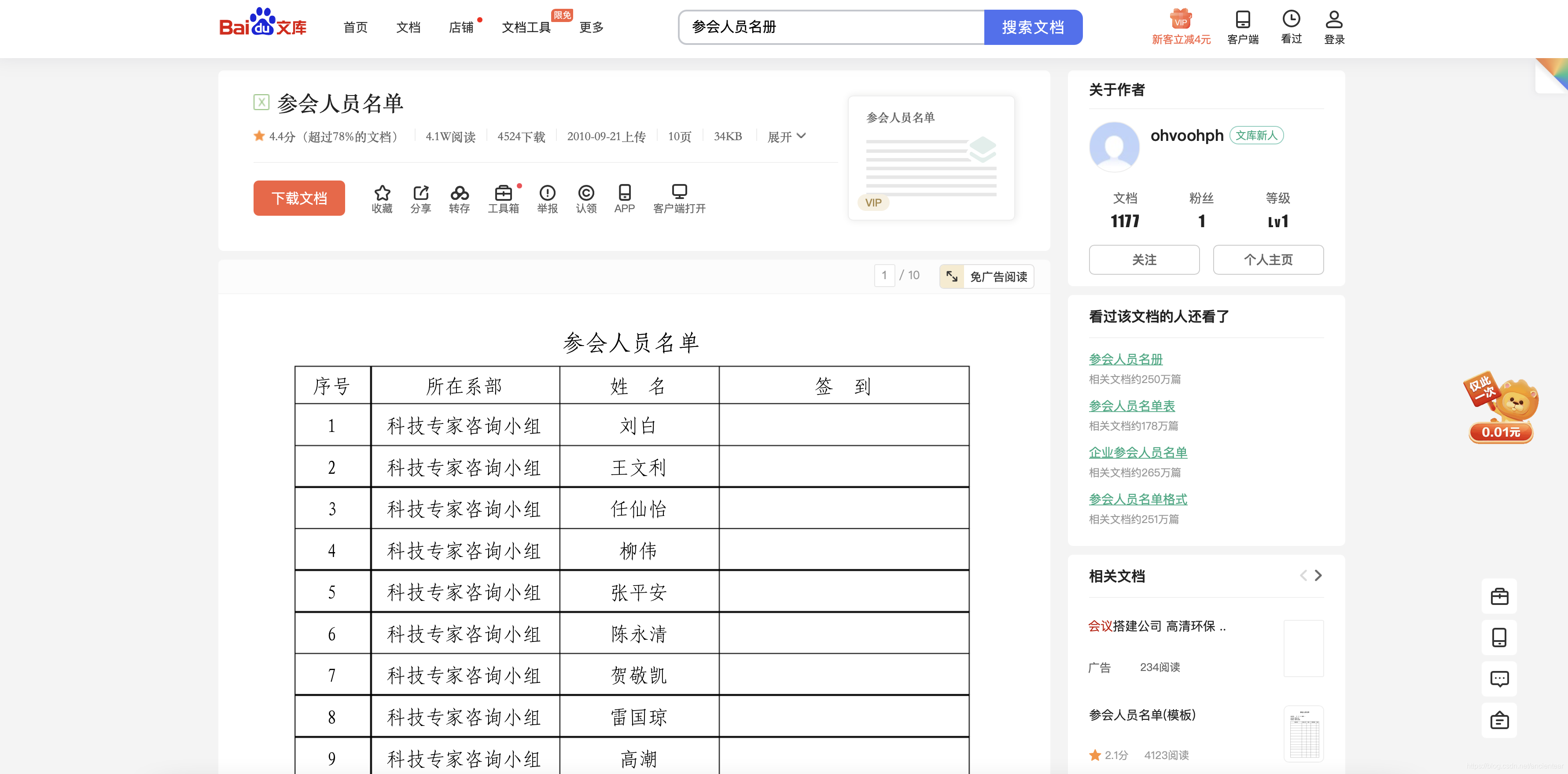Viewport: 1568px width, 774px height.
Task: Click the green spreadsheet file type icon
Action: pyautogui.click(x=261, y=102)
